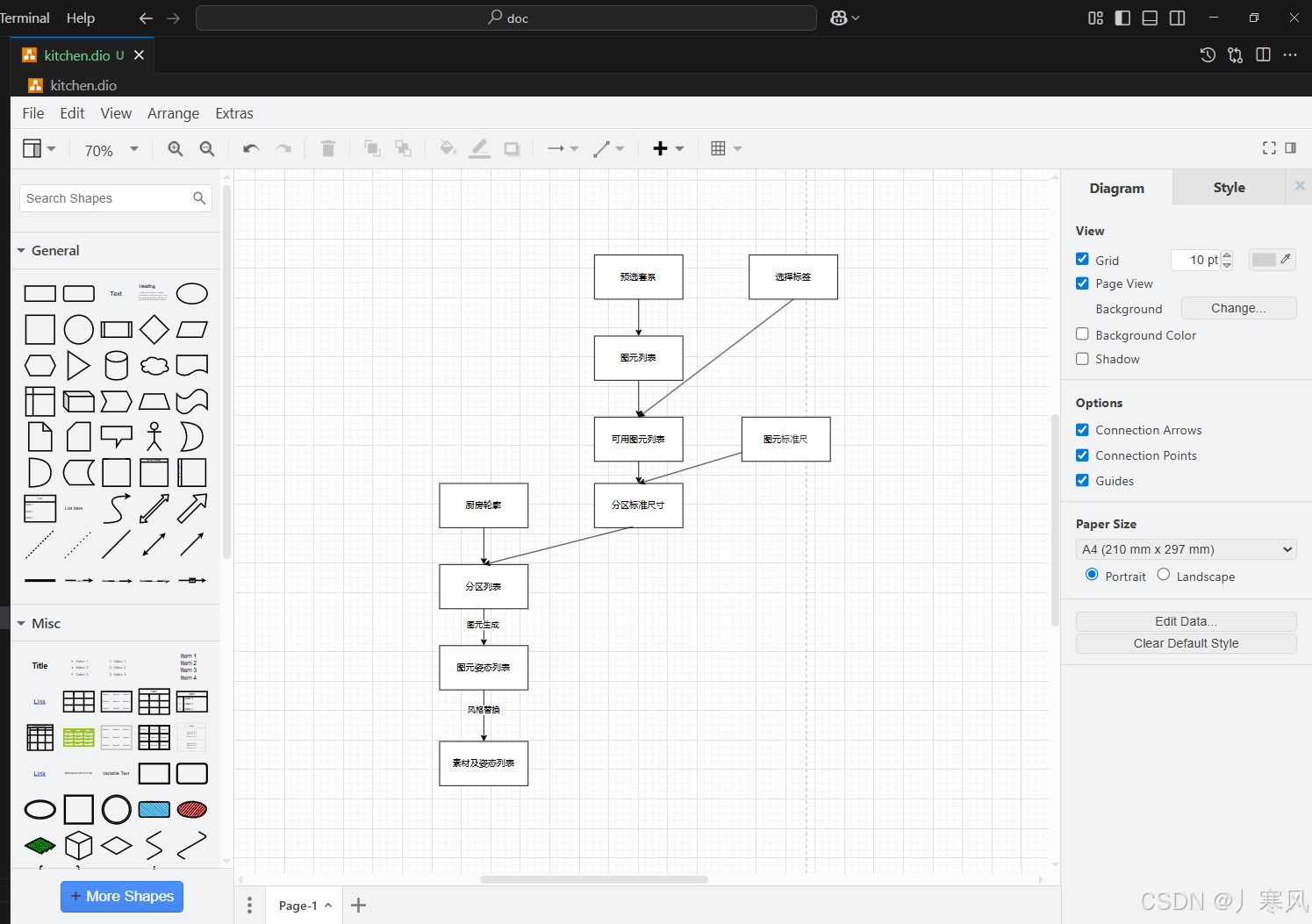The width and height of the screenshot is (1312, 924).
Task: Open the Paper Size dropdown
Action: pos(1186,548)
